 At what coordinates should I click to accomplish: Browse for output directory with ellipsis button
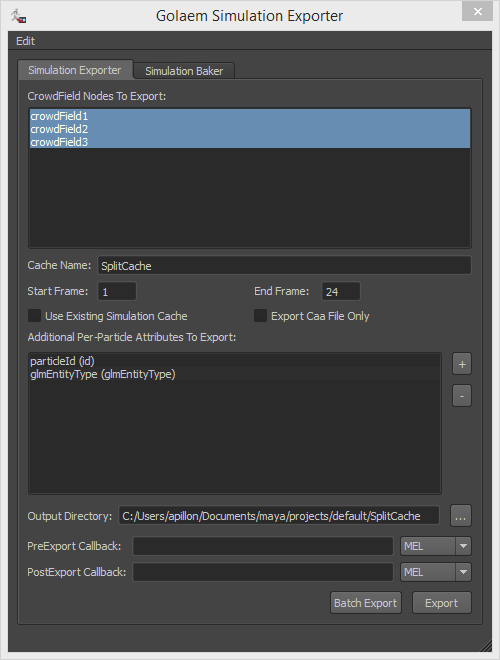point(461,516)
